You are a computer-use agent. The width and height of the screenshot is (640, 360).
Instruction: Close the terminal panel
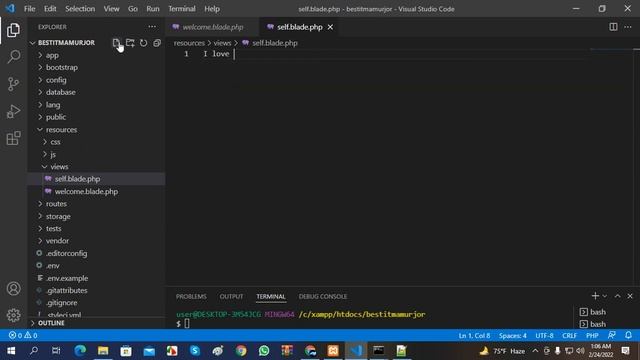click(x=630, y=296)
